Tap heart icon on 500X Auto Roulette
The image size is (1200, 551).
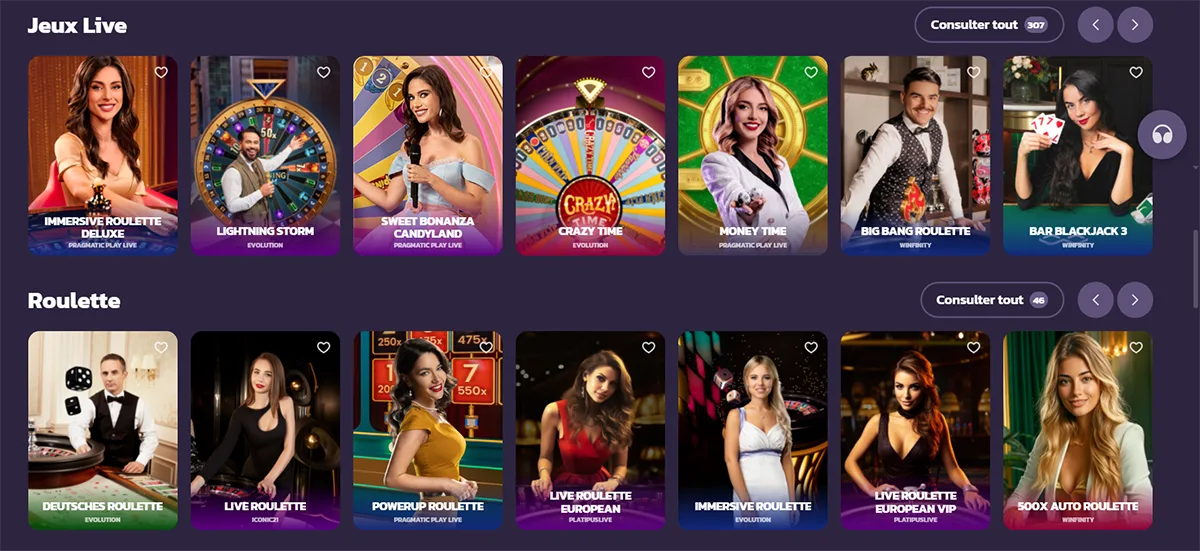point(1136,347)
